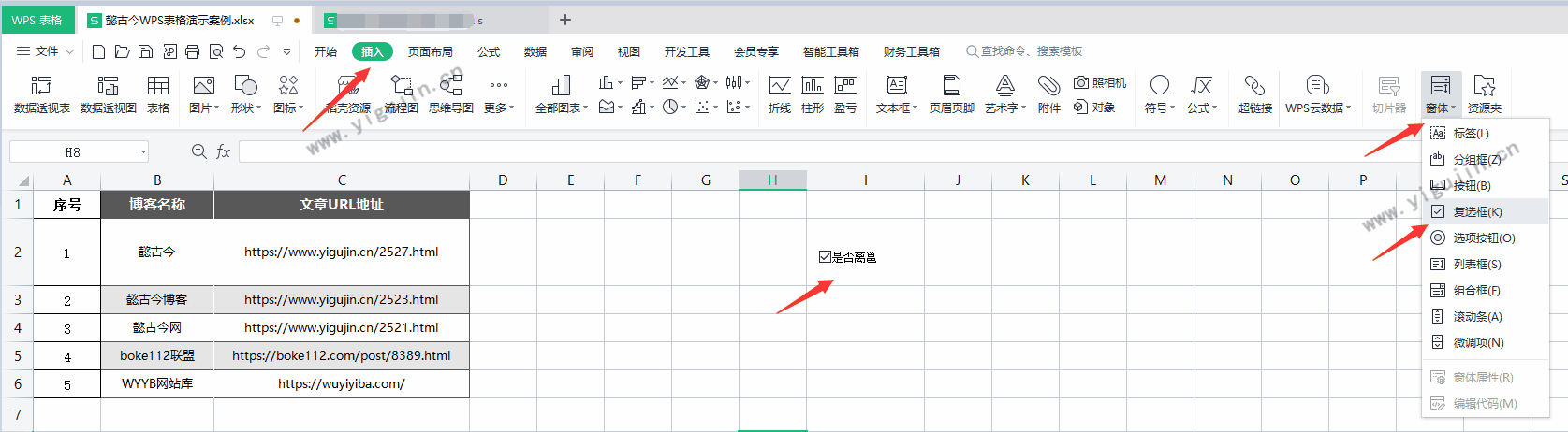Click the zoom magnifier beside the name box

tap(198, 151)
